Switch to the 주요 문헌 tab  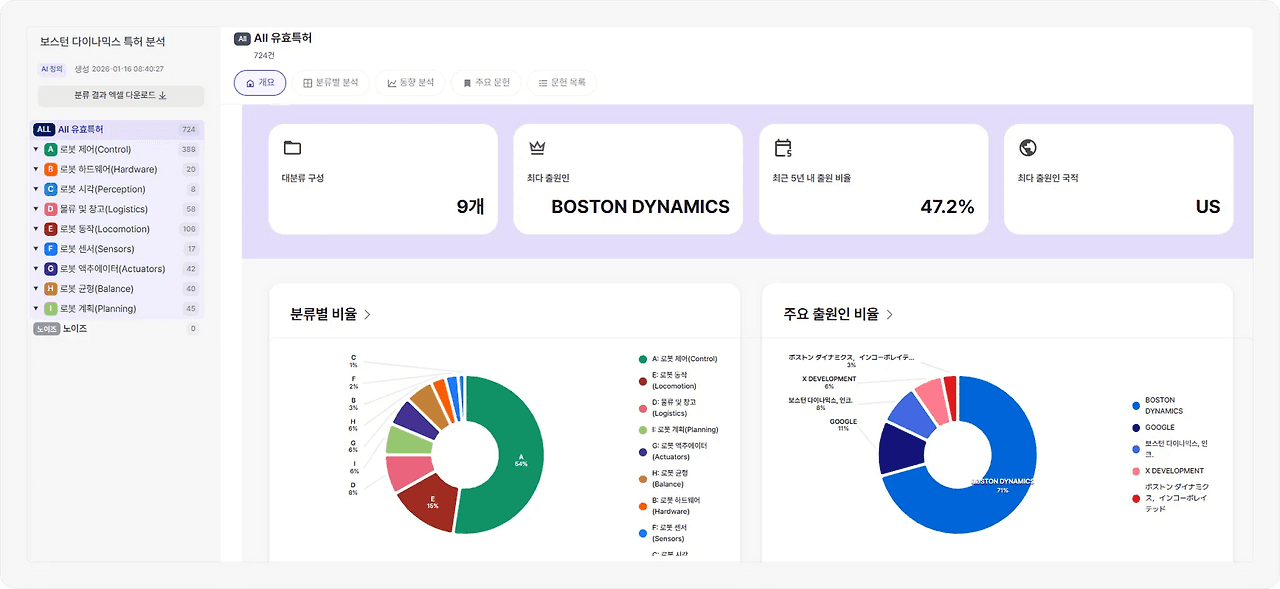pos(486,83)
